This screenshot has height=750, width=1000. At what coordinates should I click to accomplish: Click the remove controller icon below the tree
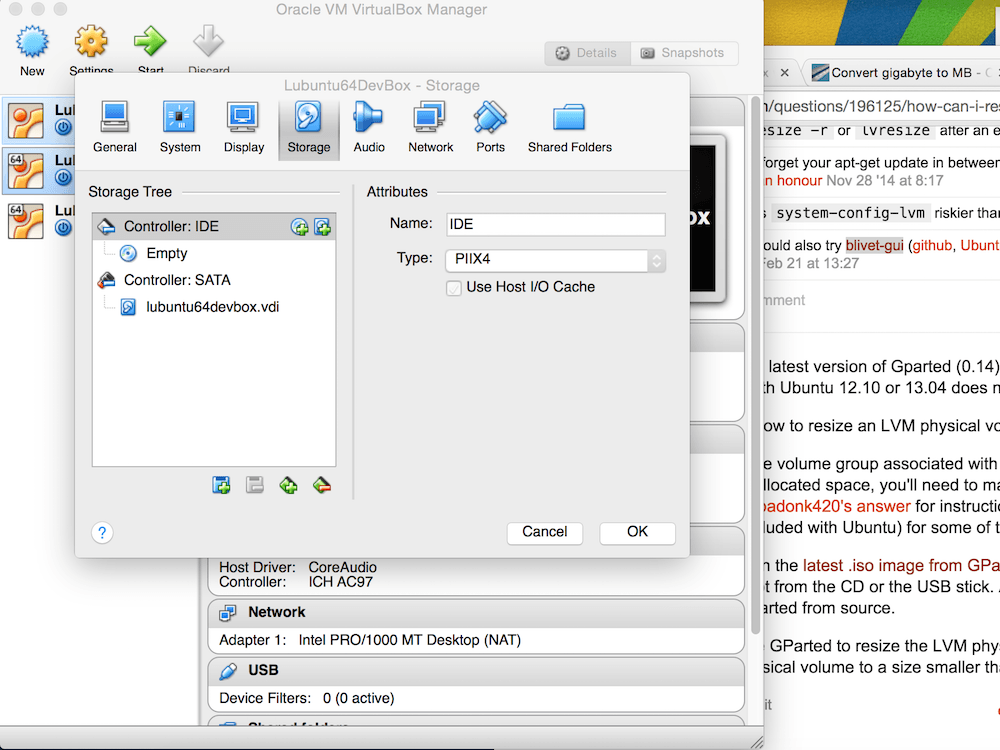[x=322, y=485]
